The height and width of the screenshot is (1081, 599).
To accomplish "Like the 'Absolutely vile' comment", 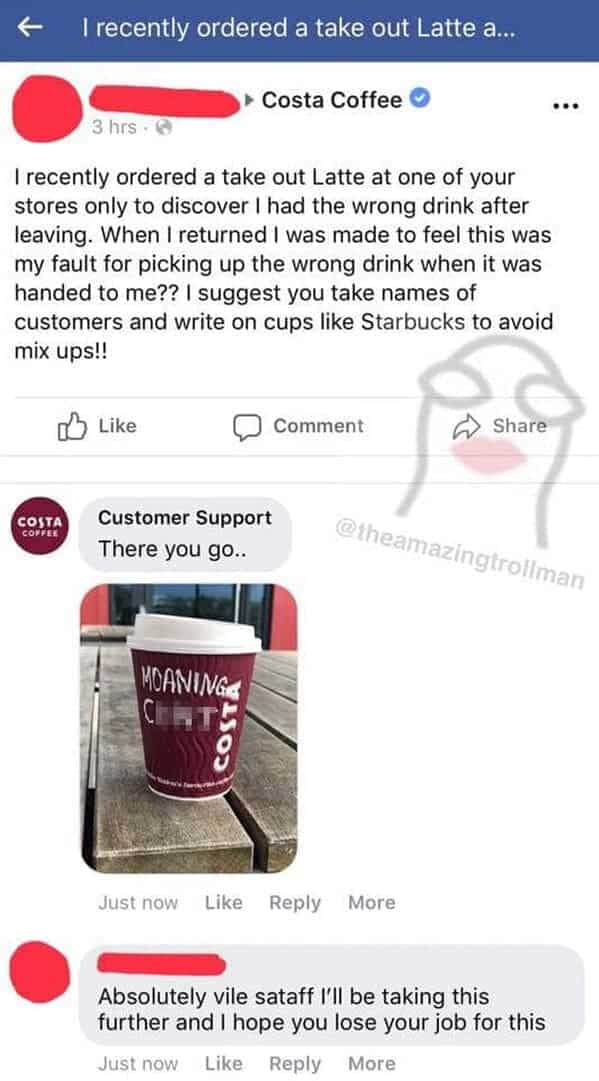I will pos(223,1064).
